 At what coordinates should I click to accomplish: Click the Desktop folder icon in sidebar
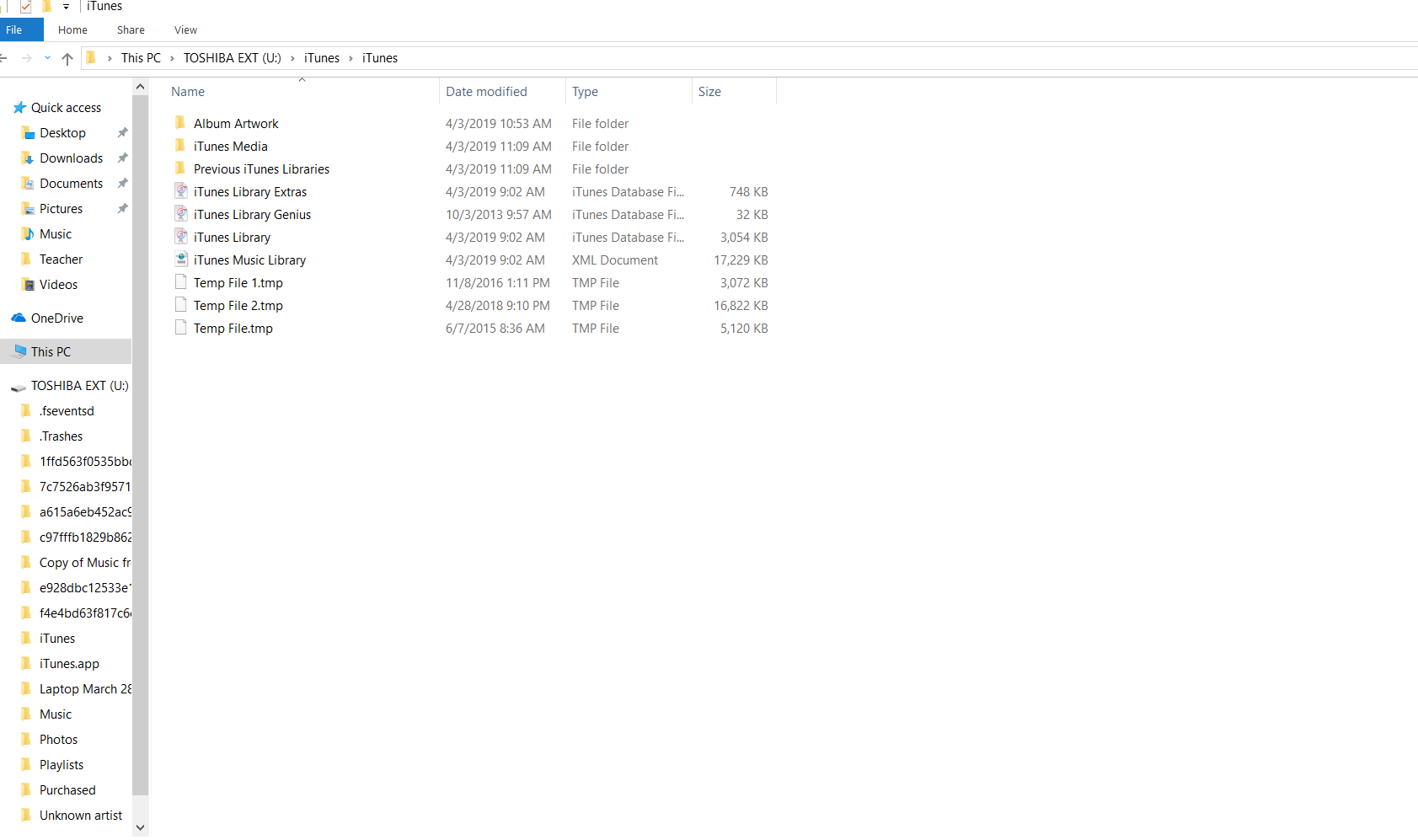pos(28,133)
